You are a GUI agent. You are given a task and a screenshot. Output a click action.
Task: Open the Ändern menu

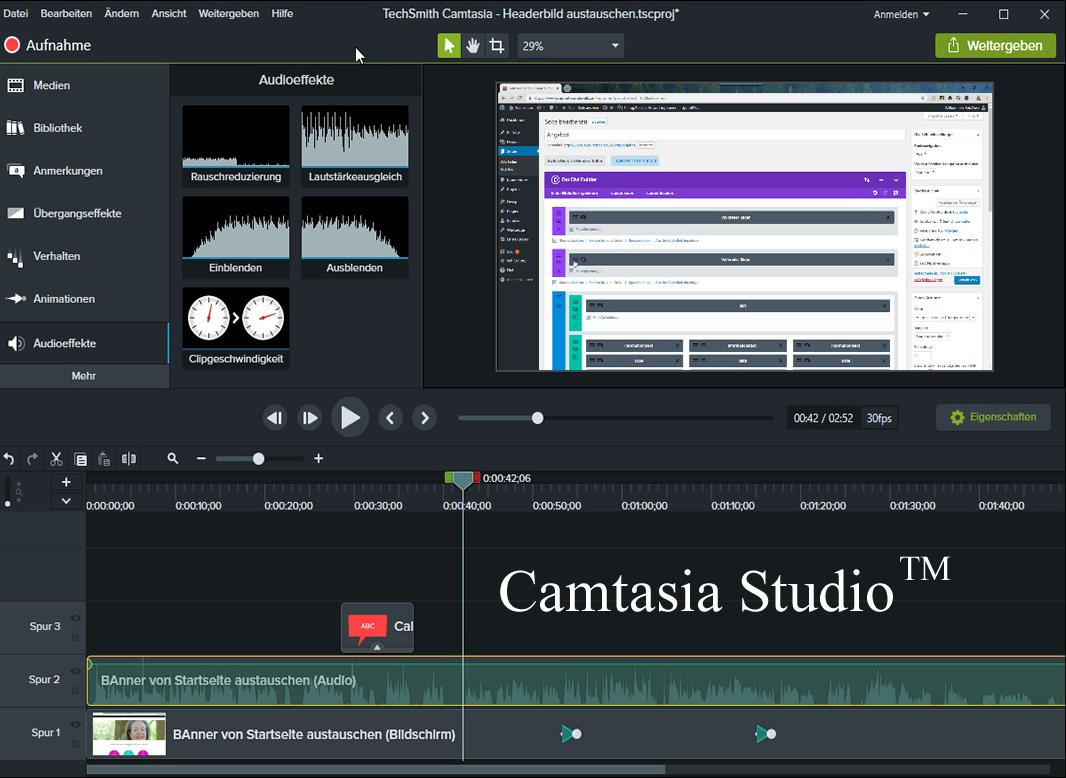(122, 14)
